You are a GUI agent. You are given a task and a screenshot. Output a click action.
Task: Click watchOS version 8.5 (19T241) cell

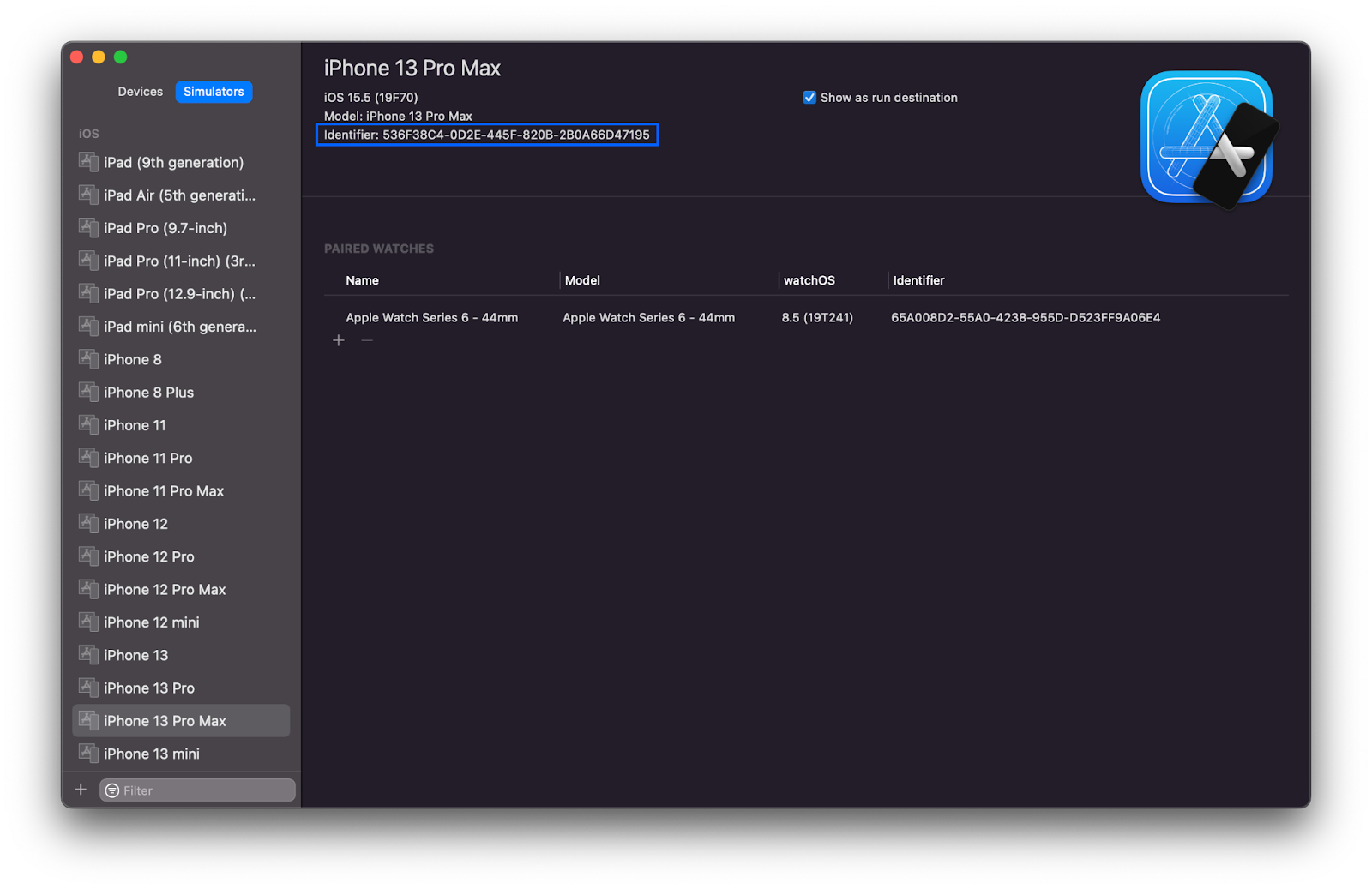(x=817, y=317)
